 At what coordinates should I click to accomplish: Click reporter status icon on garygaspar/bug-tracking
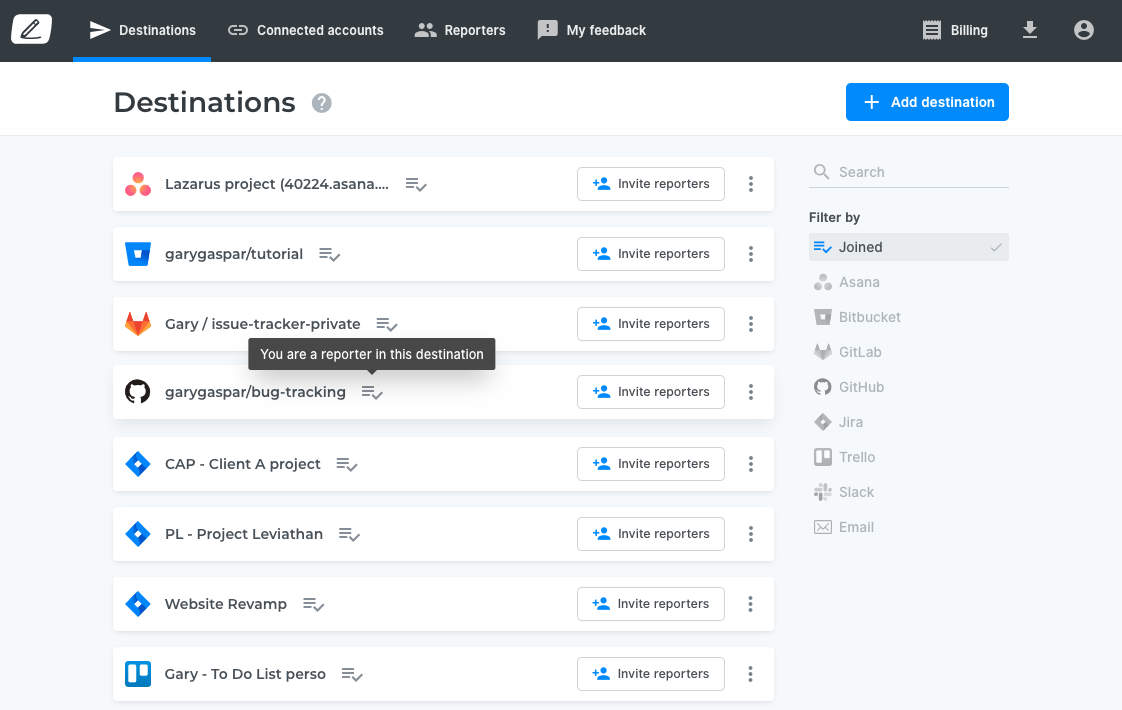[x=372, y=393]
